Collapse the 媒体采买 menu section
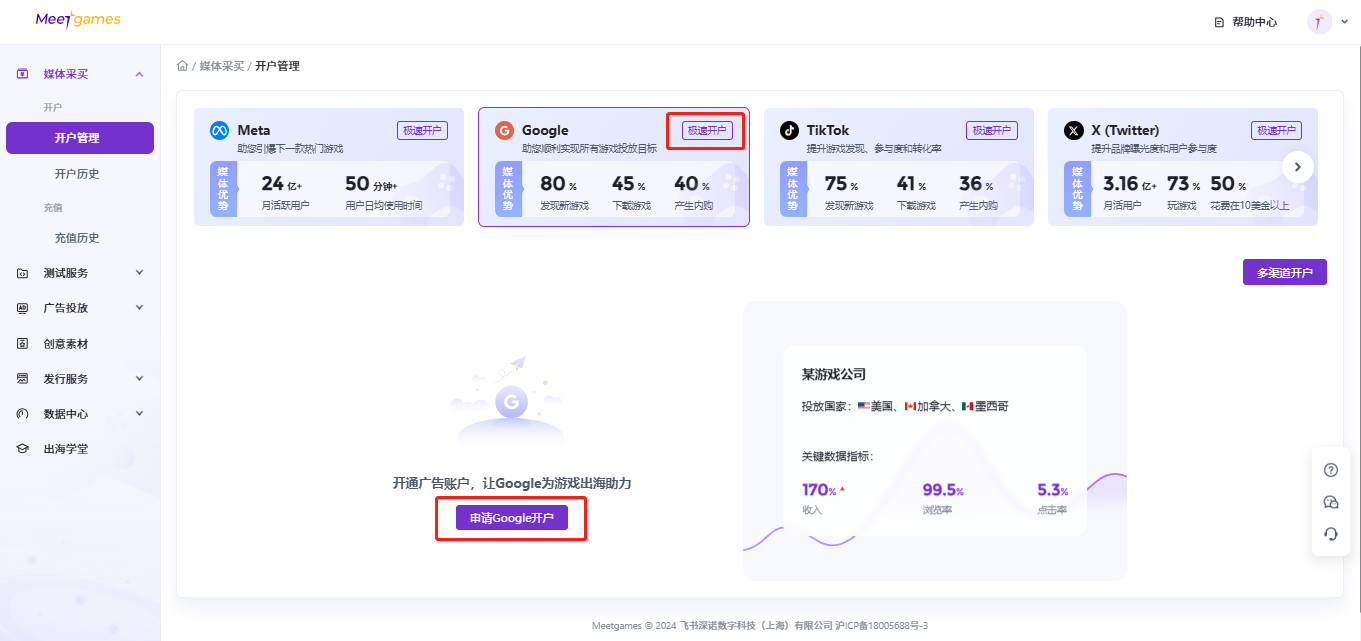The width and height of the screenshot is (1361, 641). pyautogui.click(x=139, y=73)
